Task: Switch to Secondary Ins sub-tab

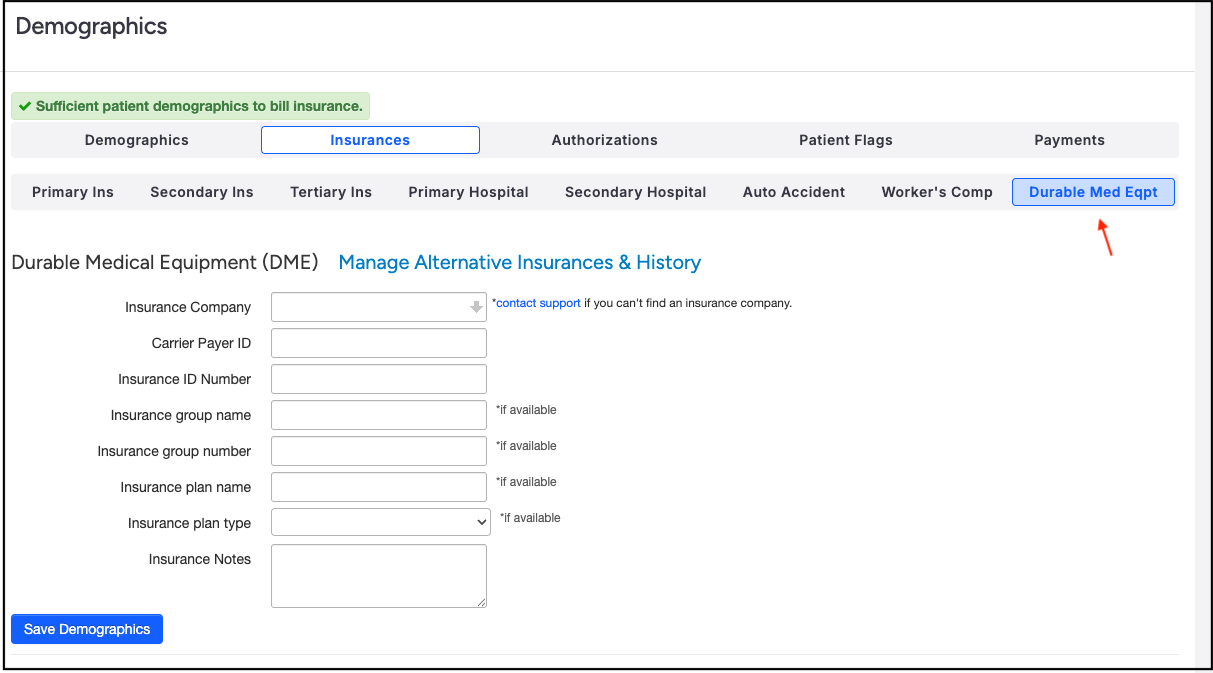Action: tap(202, 192)
